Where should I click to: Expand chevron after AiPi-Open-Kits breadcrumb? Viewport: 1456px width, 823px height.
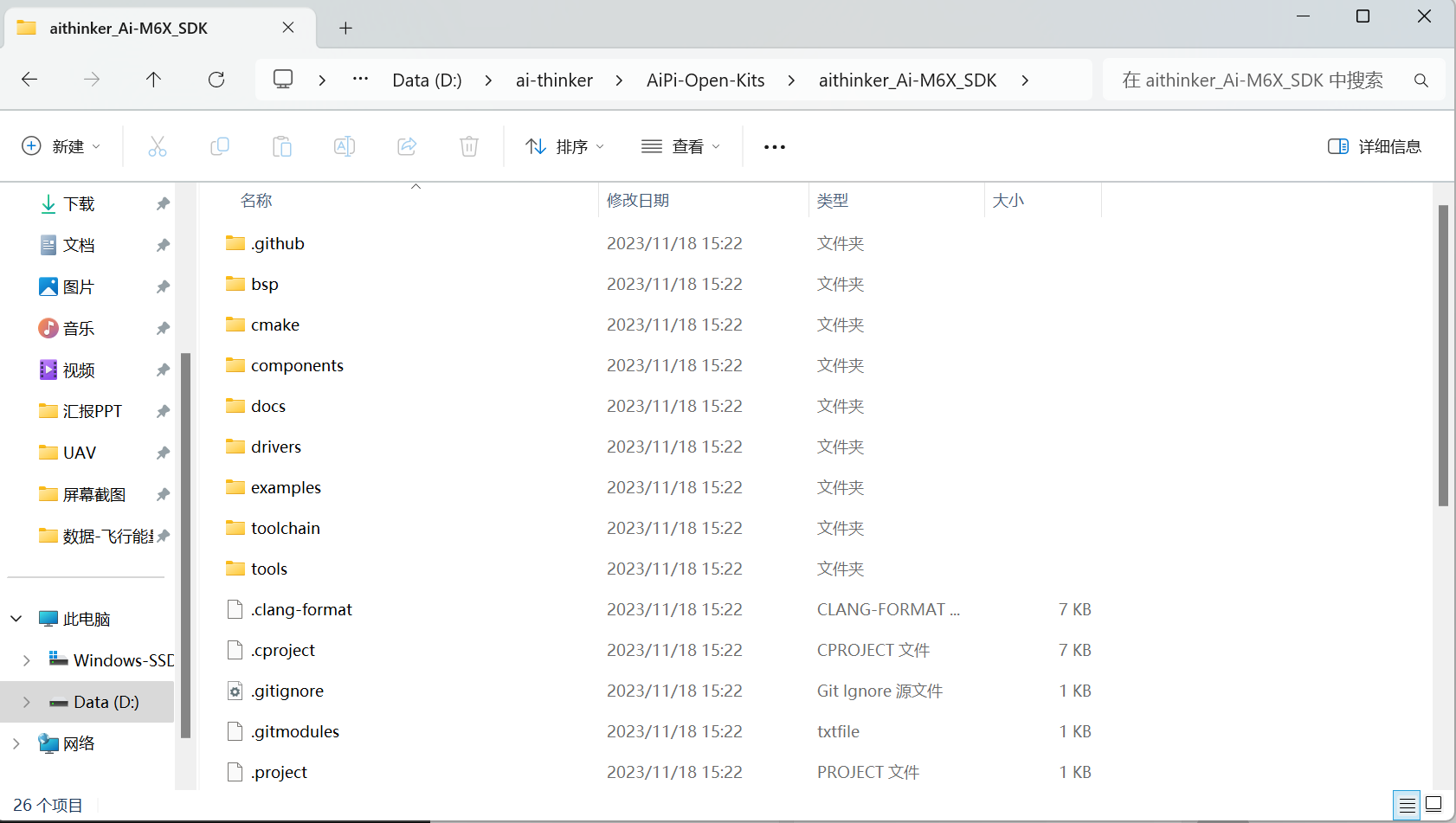(x=791, y=80)
